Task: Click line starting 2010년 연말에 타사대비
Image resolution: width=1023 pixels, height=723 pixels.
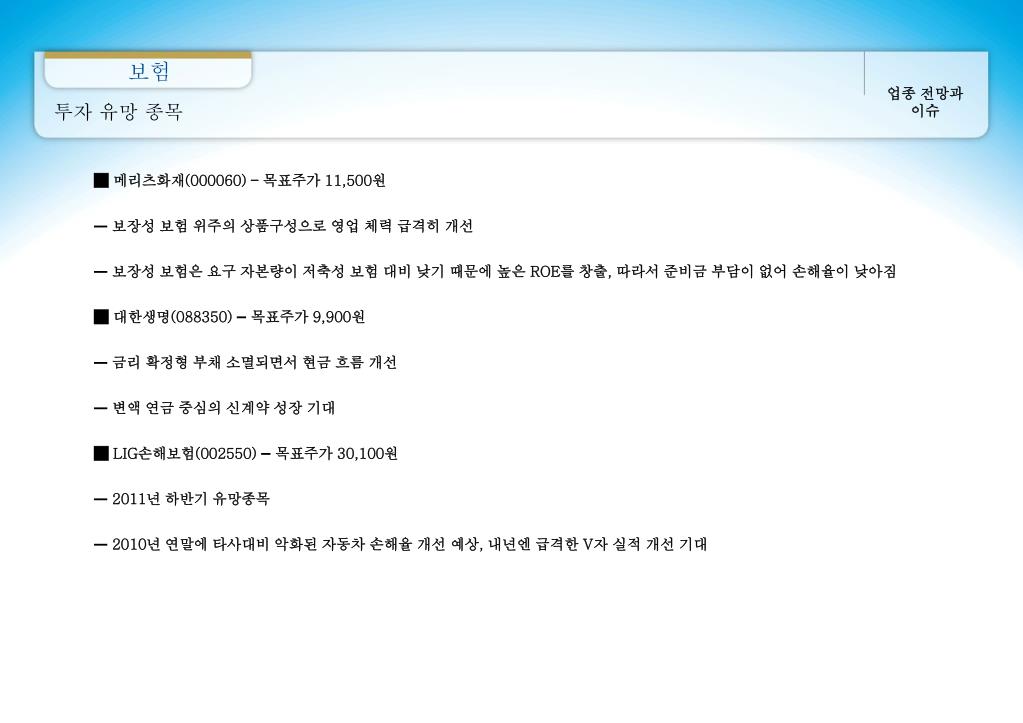Action: point(401,544)
